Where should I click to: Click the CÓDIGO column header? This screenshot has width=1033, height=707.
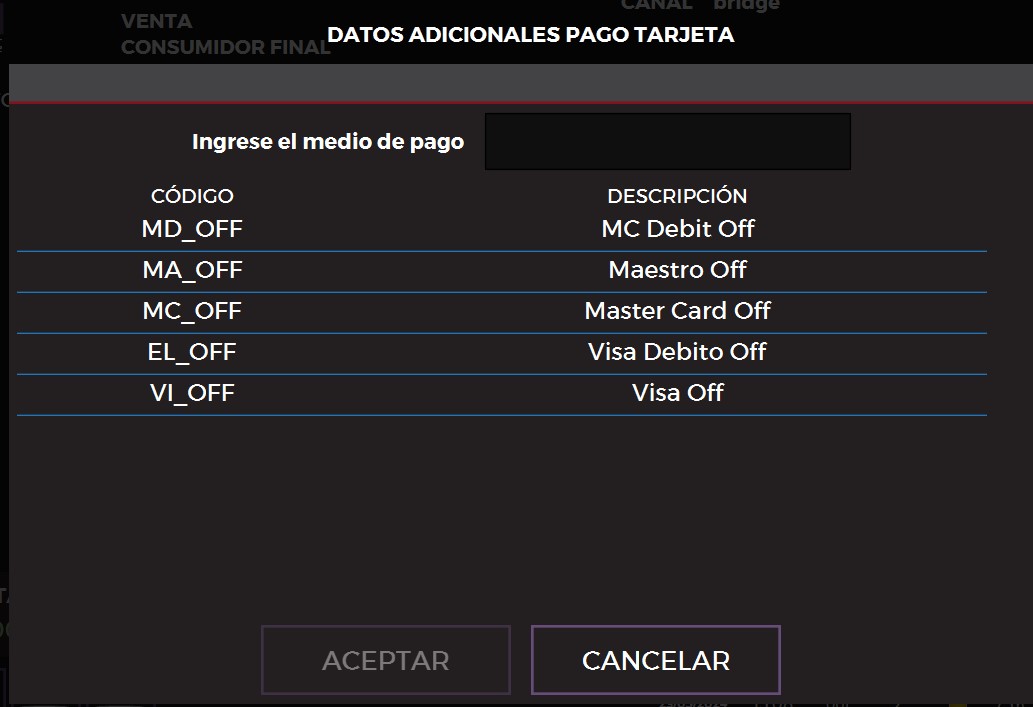[192, 196]
